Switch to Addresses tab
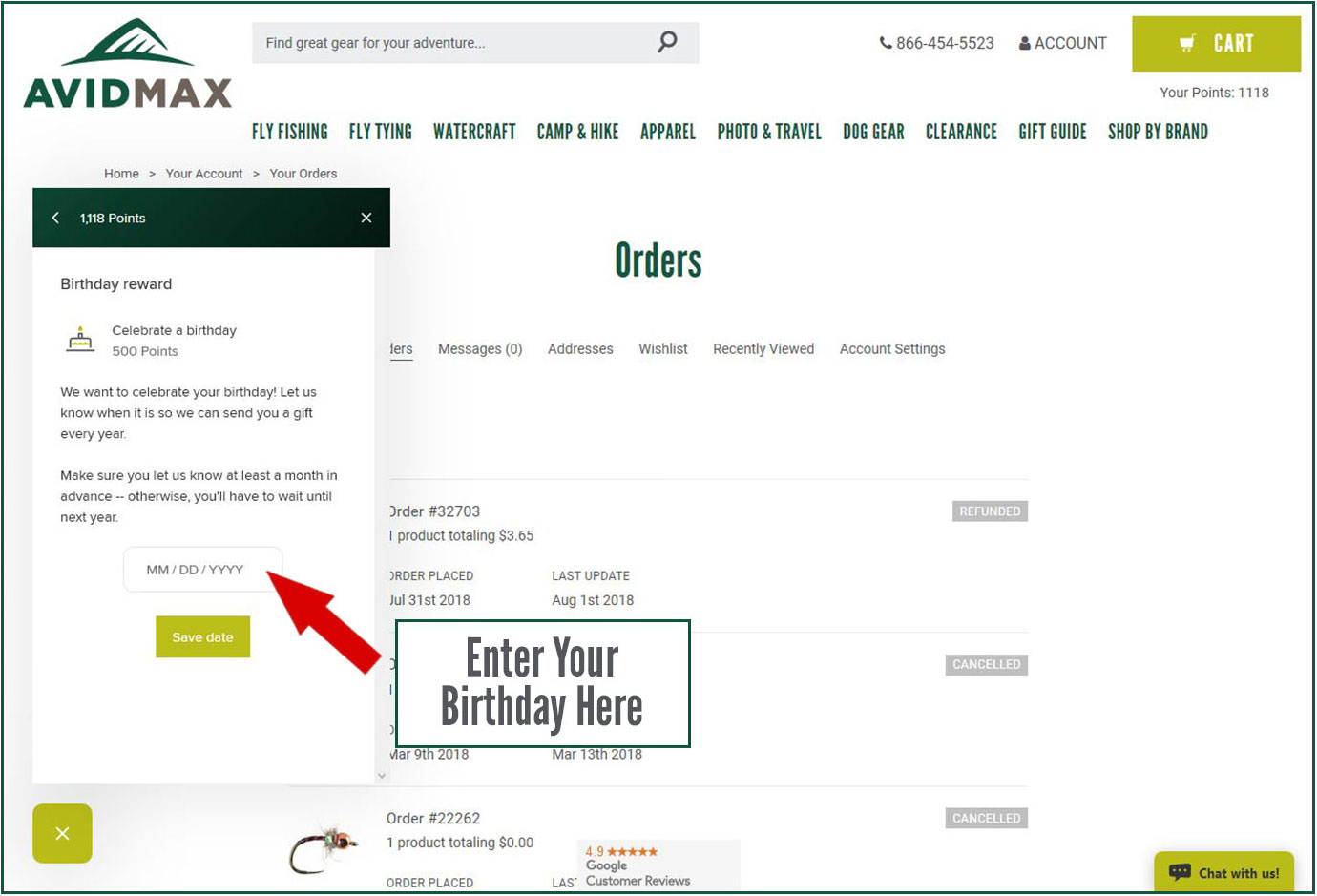The height and width of the screenshot is (896, 1317). point(580,349)
